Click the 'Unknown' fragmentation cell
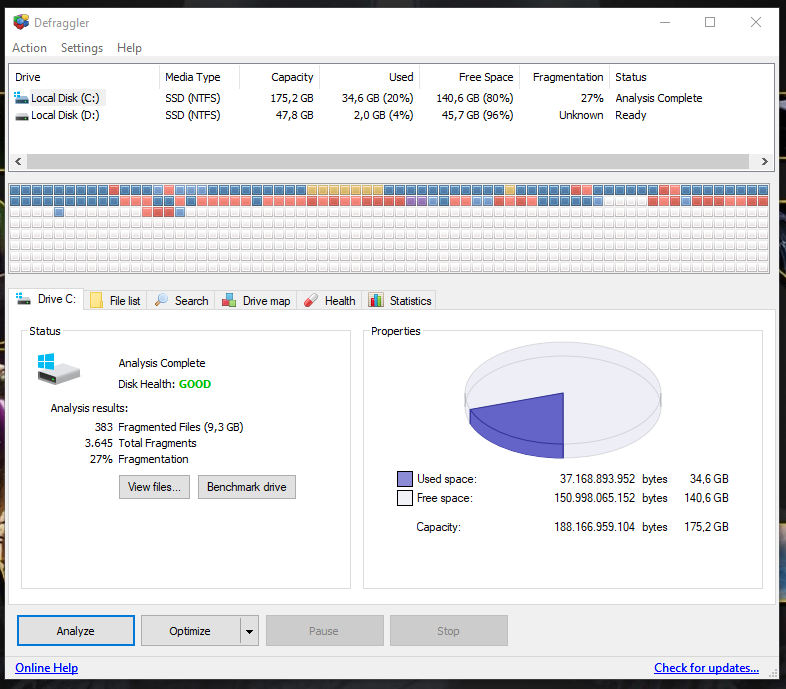Viewport: 786px width, 689px height. pos(581,115)
